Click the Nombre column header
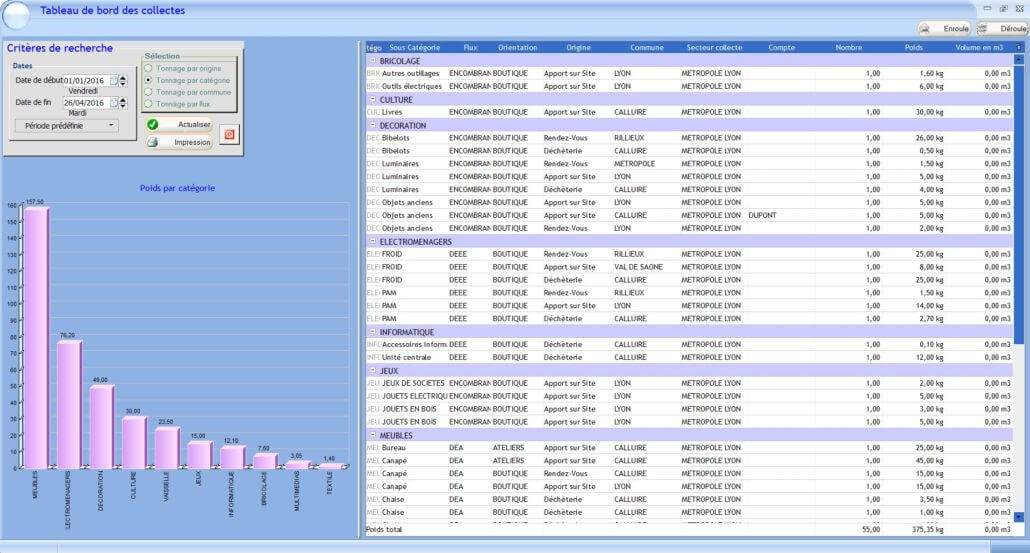1030x553 pixels. 848,47
